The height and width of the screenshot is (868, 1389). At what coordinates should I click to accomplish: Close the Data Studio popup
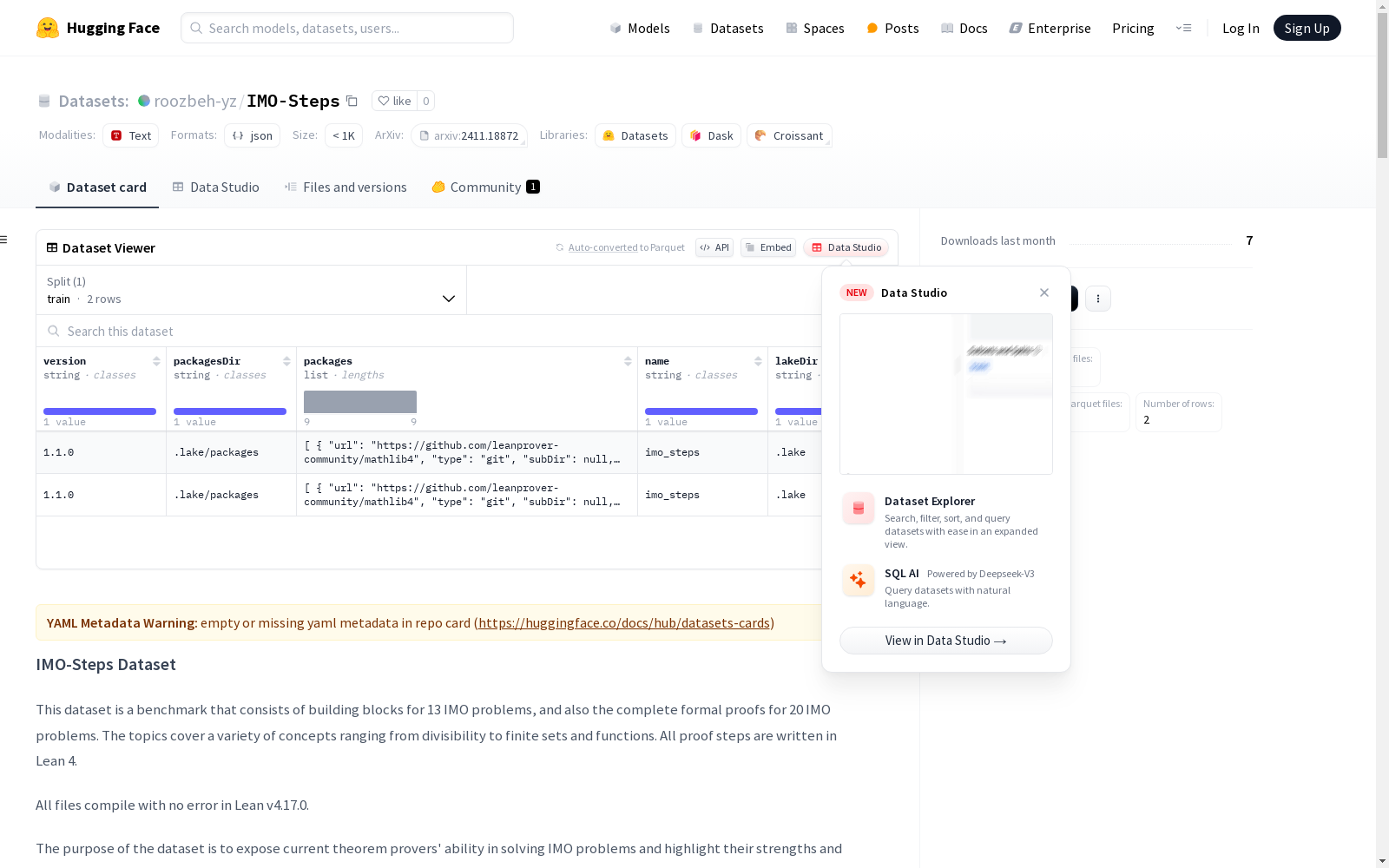(1044, 293)
